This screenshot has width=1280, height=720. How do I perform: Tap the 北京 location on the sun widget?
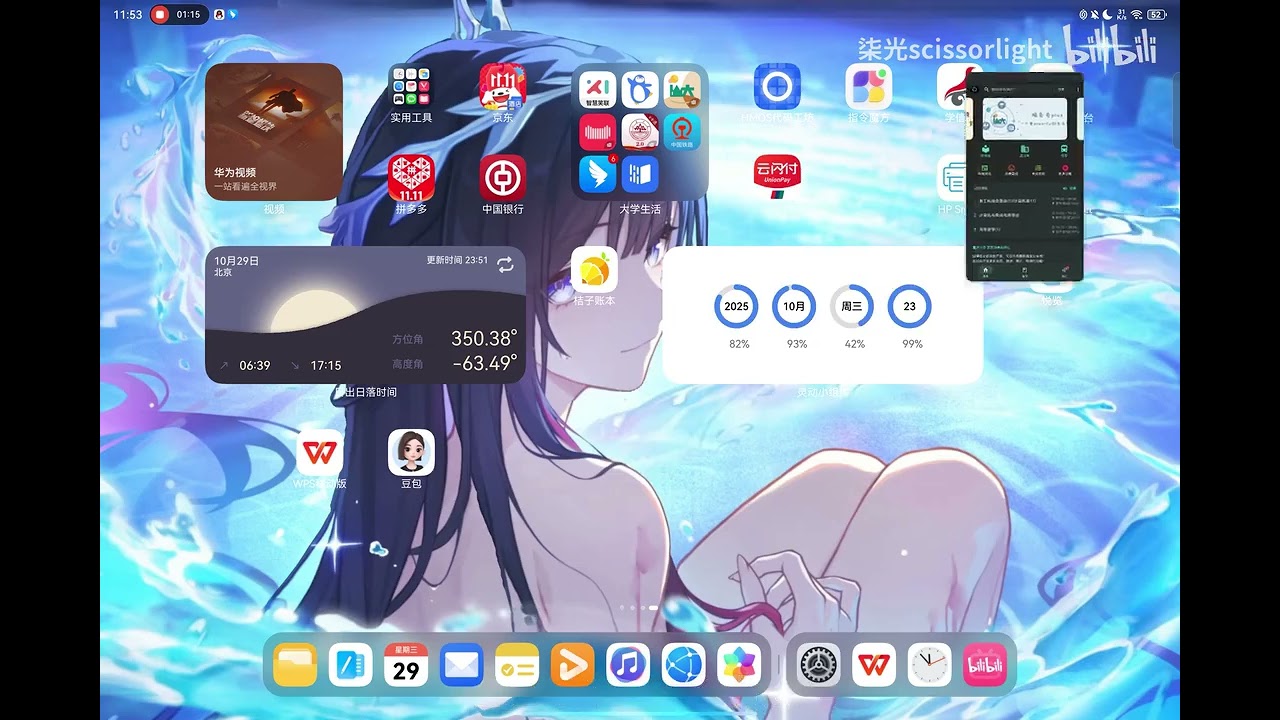click(x=223, y=272)
